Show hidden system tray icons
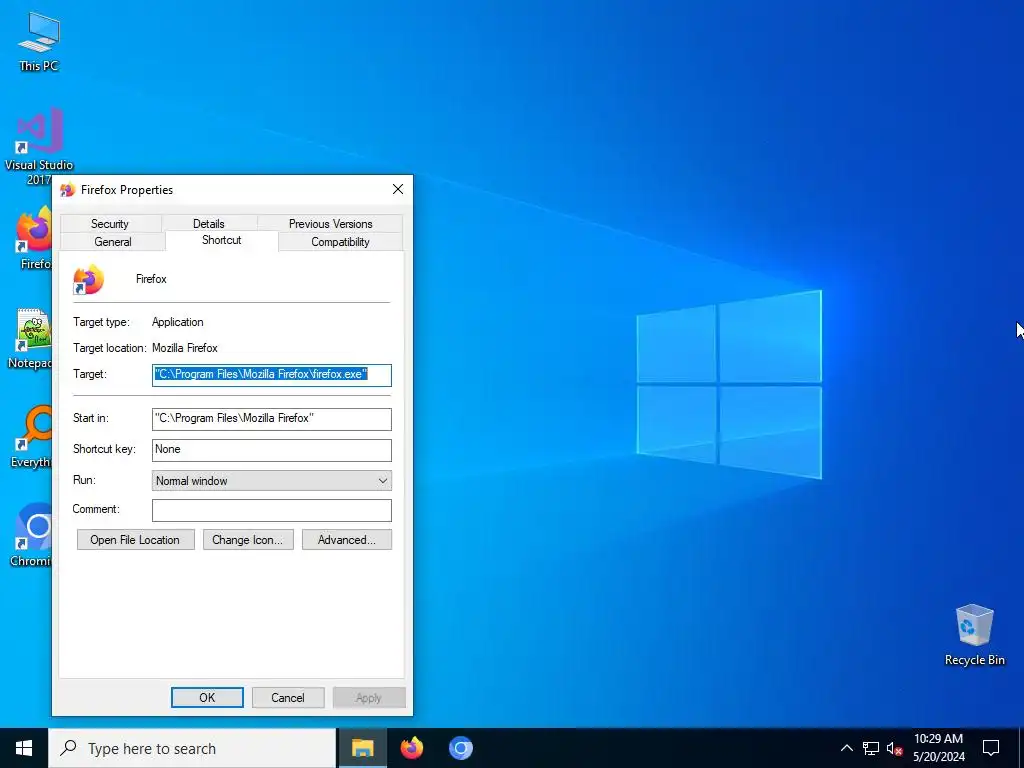1024x768 pixels. pos(846,748)
